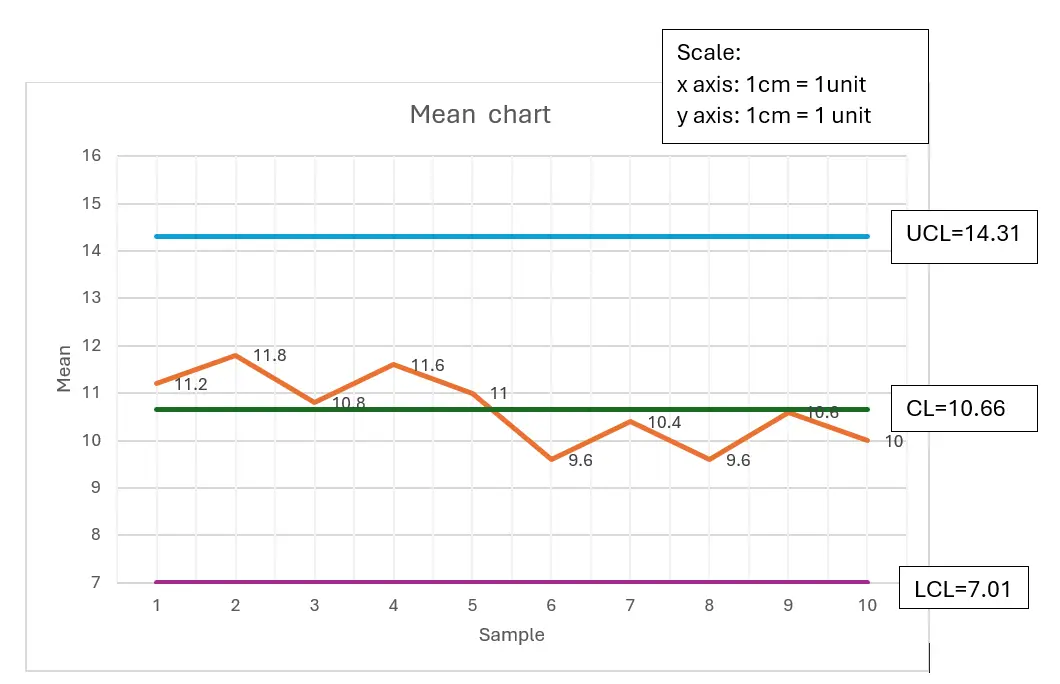This screenshot has height=684, width=1060.
Task: Click the "Mean chart" title
Action: [x=480, y=115]
